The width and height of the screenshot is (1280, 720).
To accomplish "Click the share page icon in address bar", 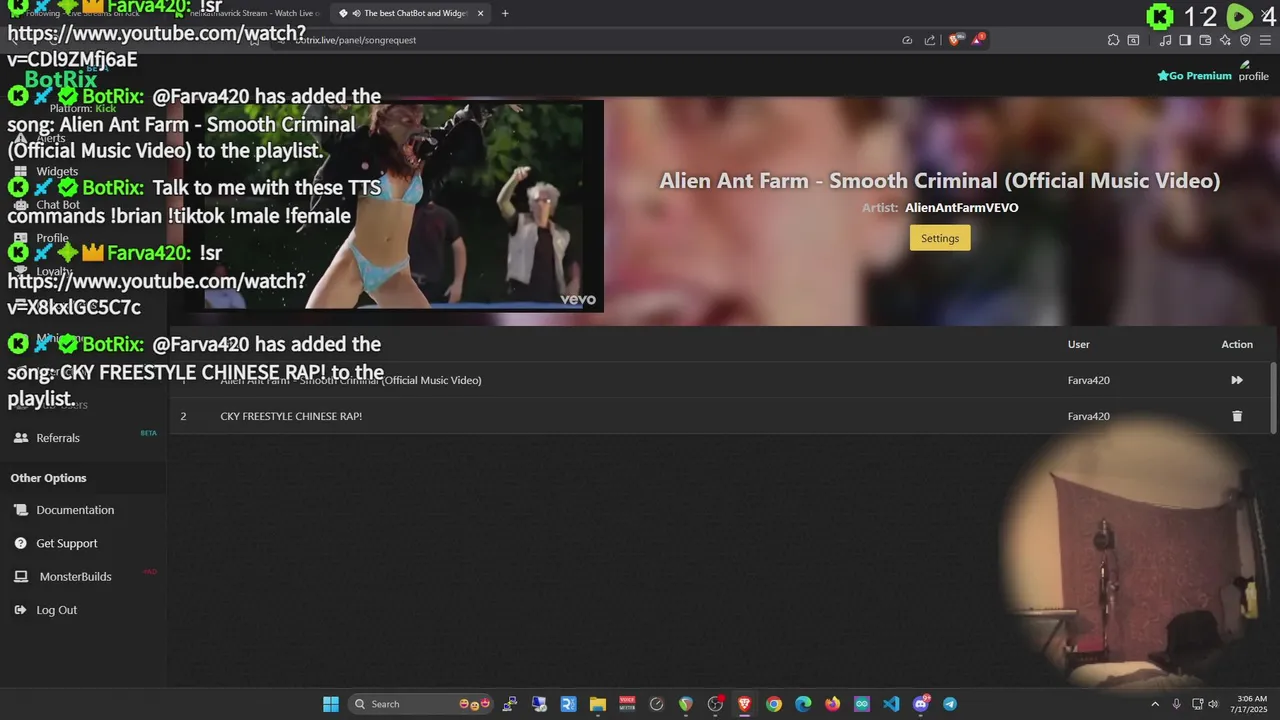I will pos(930,40).
